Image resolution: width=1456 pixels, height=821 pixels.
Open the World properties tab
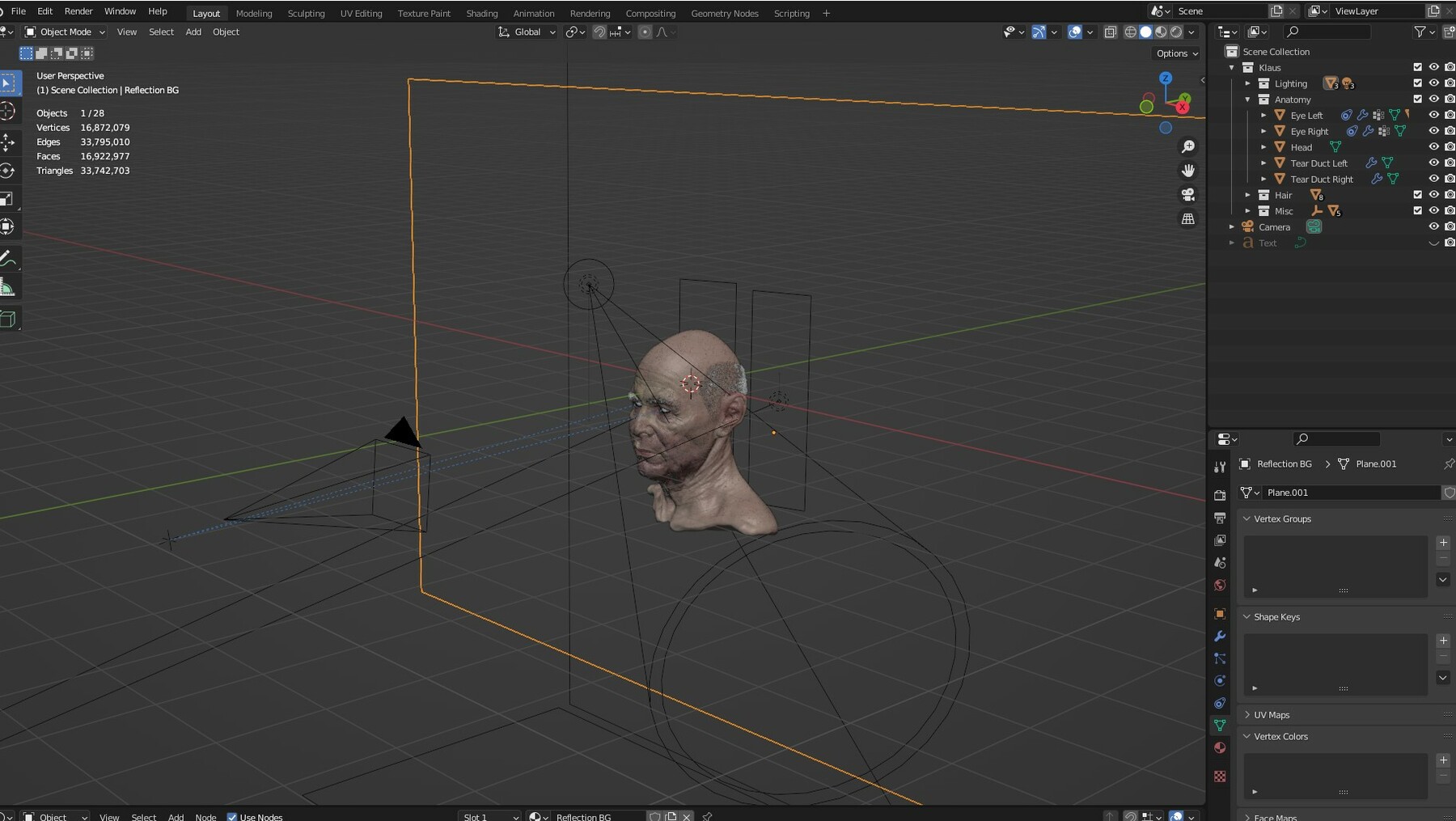[x=1220, y=585]
